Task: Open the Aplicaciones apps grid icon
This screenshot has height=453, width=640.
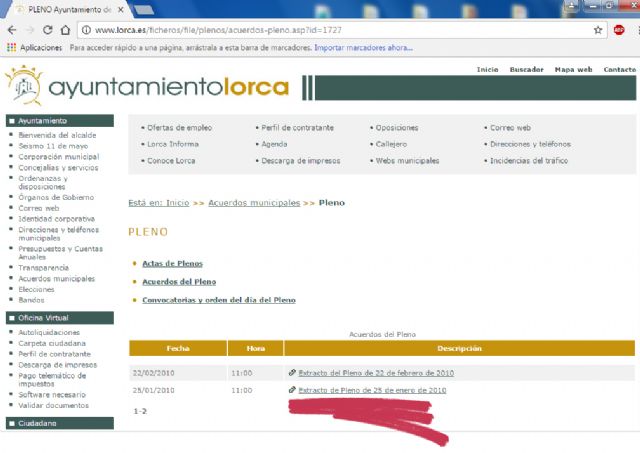Action: coord(12,47)
